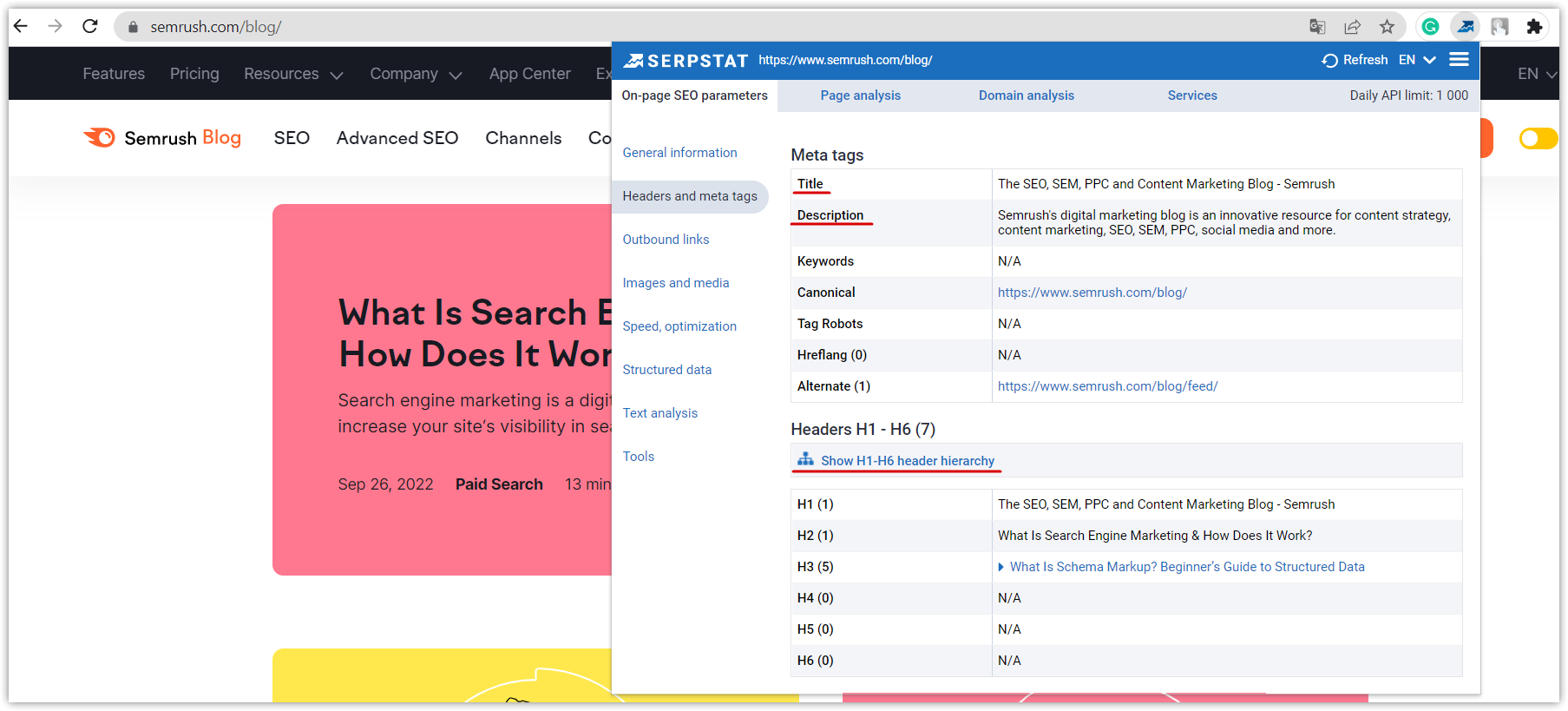Image resolution: width=1568 pixels, height=711 pixels.
Task: Open Speed, optimization section
Action: point(679,326)
